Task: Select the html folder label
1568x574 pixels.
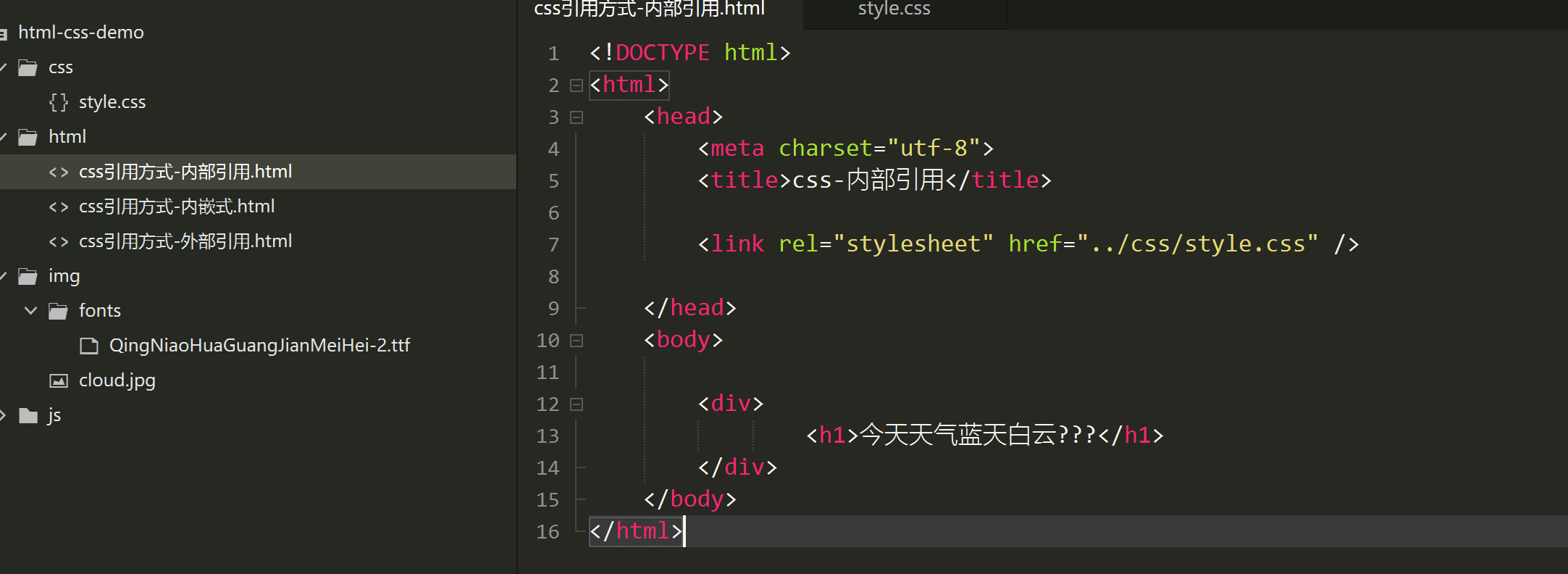Action: pos(67,137)
